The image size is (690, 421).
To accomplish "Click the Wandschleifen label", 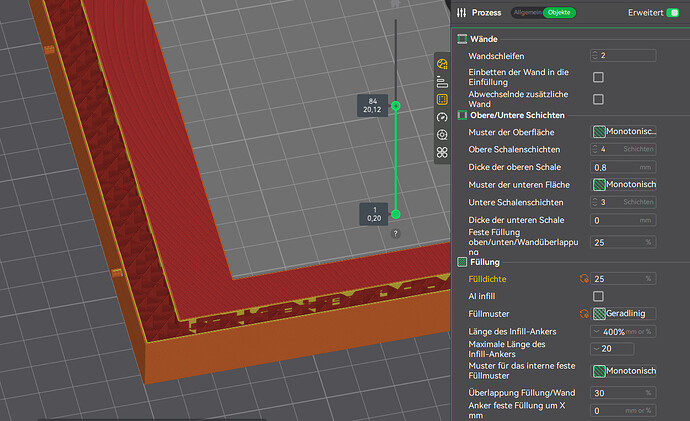I will pos(496,56).
